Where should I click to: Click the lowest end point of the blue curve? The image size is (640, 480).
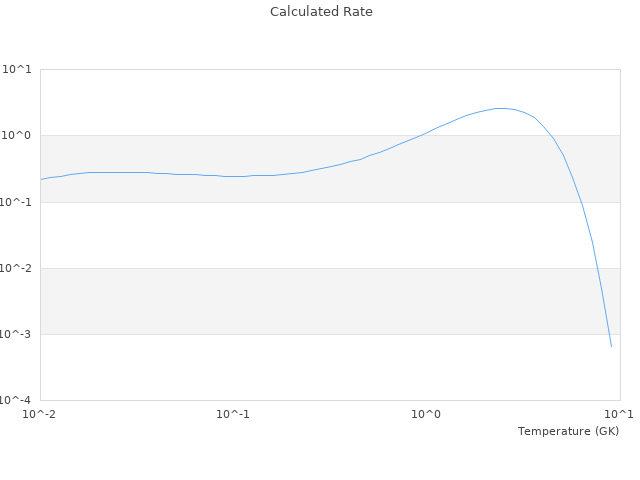click(611, 347)
